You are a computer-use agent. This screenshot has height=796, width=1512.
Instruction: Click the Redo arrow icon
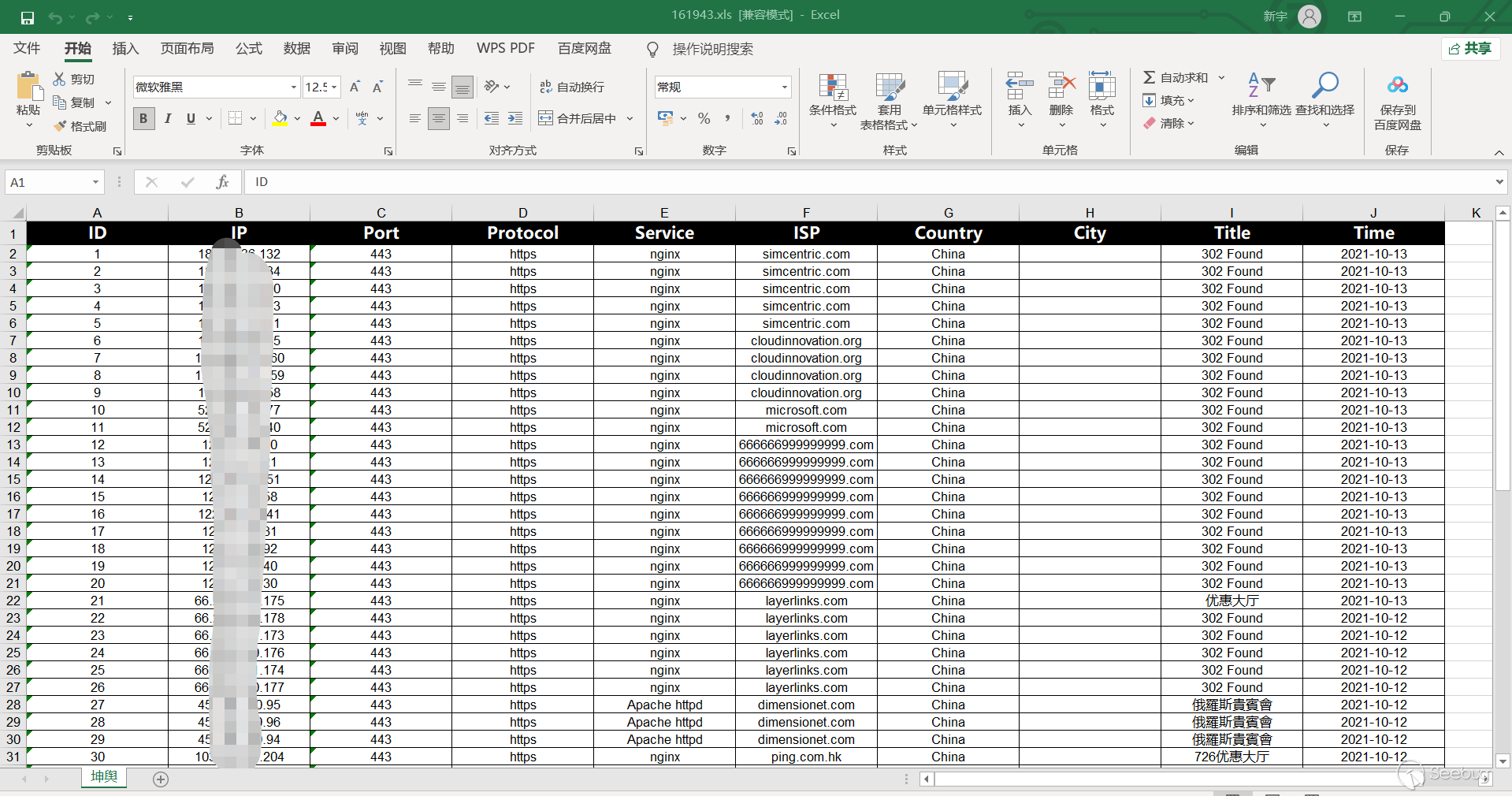pyautogui.click(x=93, y=17)
